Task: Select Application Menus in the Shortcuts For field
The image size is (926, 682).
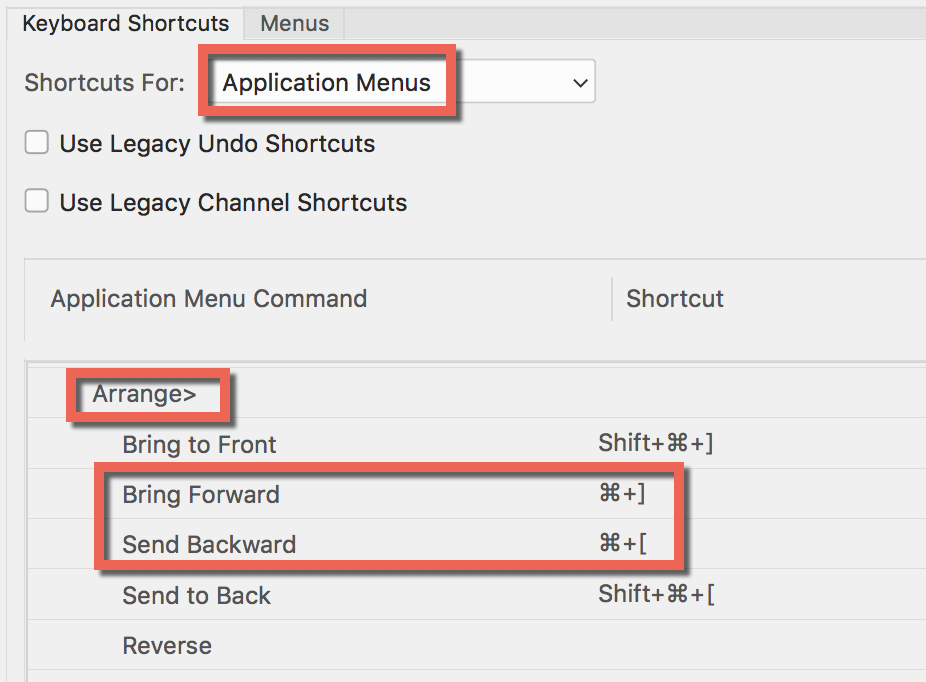Action: 328,83
